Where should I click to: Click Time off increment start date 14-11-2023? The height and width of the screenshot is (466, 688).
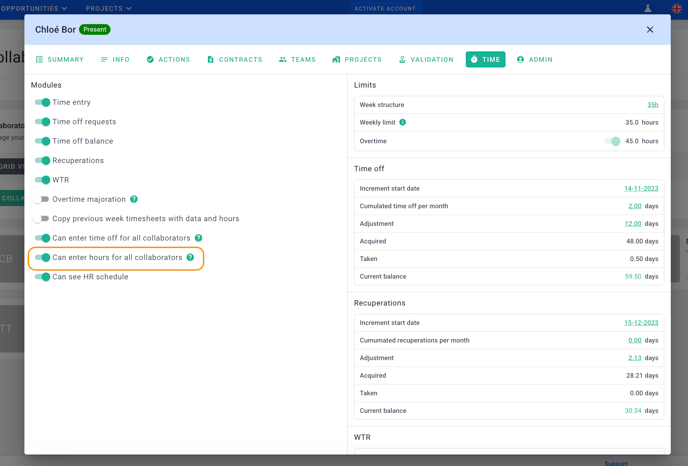(x=641, y=188)
